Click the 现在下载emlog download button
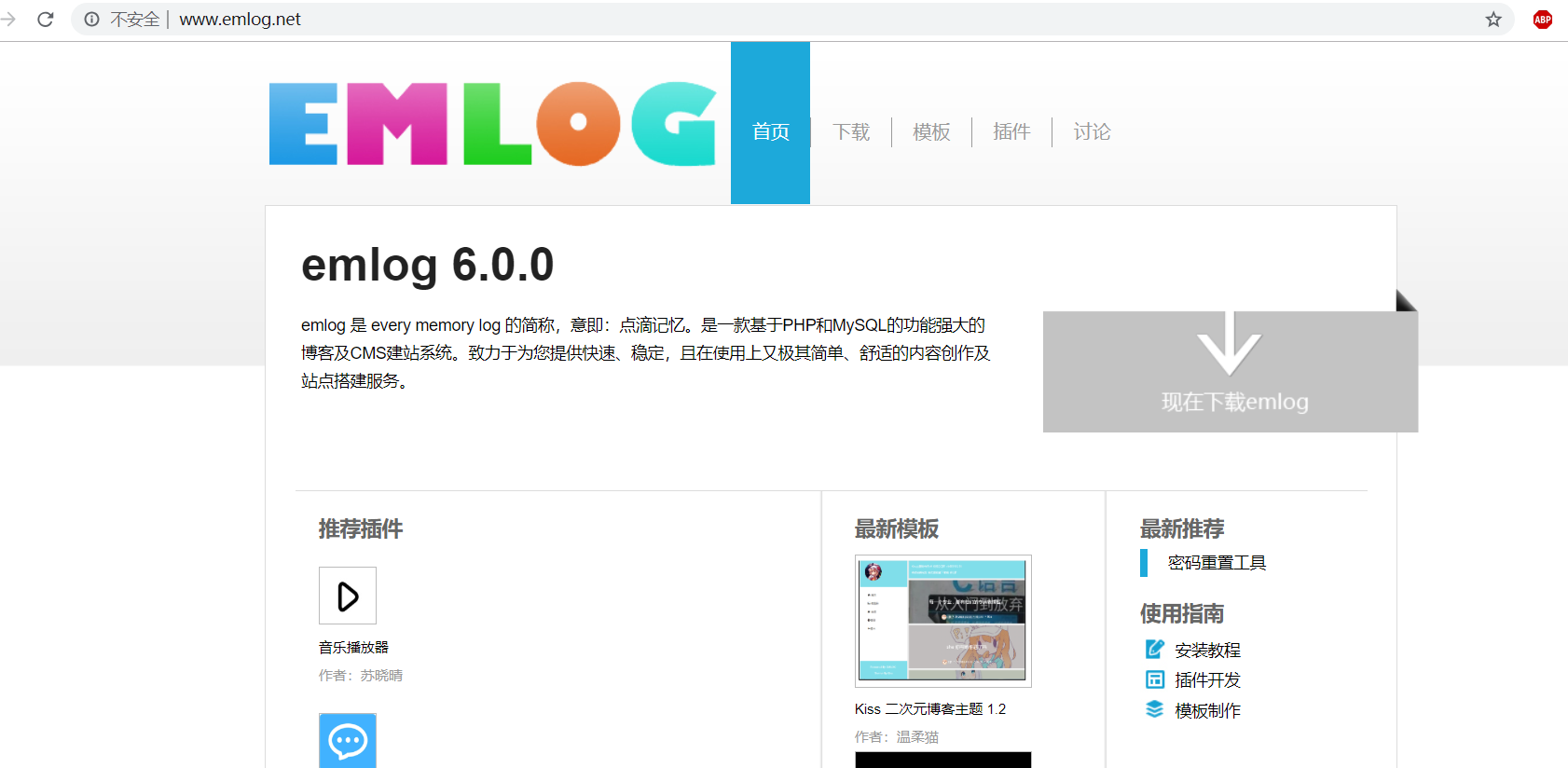The width and height of the screenshot is (1568, 768). (1231, 372)
